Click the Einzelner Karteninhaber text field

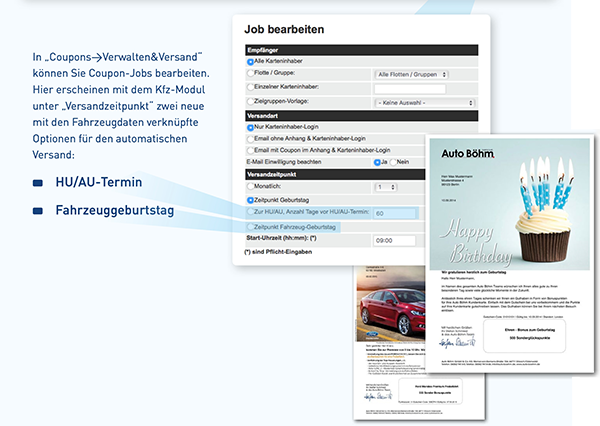point(410,88)
